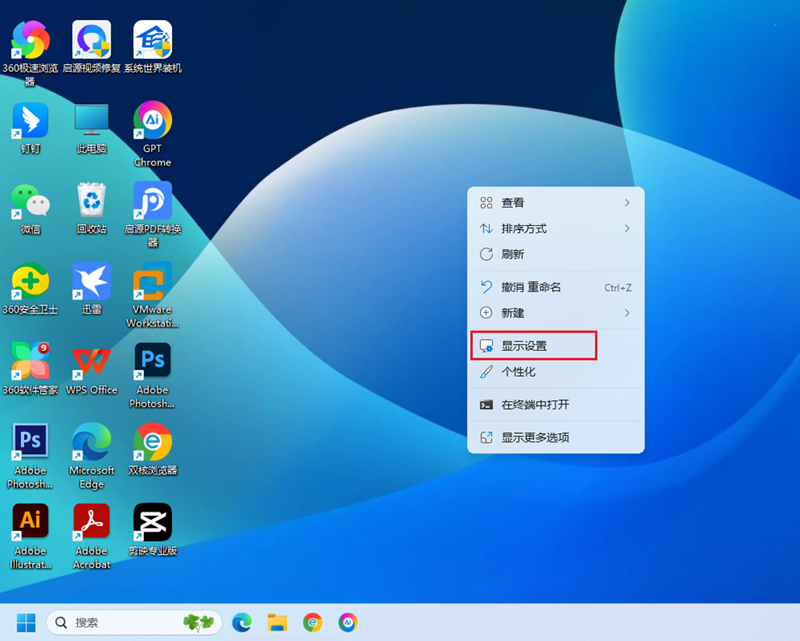This screenshot has width=800, height=641.
Task: Select the Adobe Illustrator desktop icon
Action: pyautogui.click(x=31, y=522)
